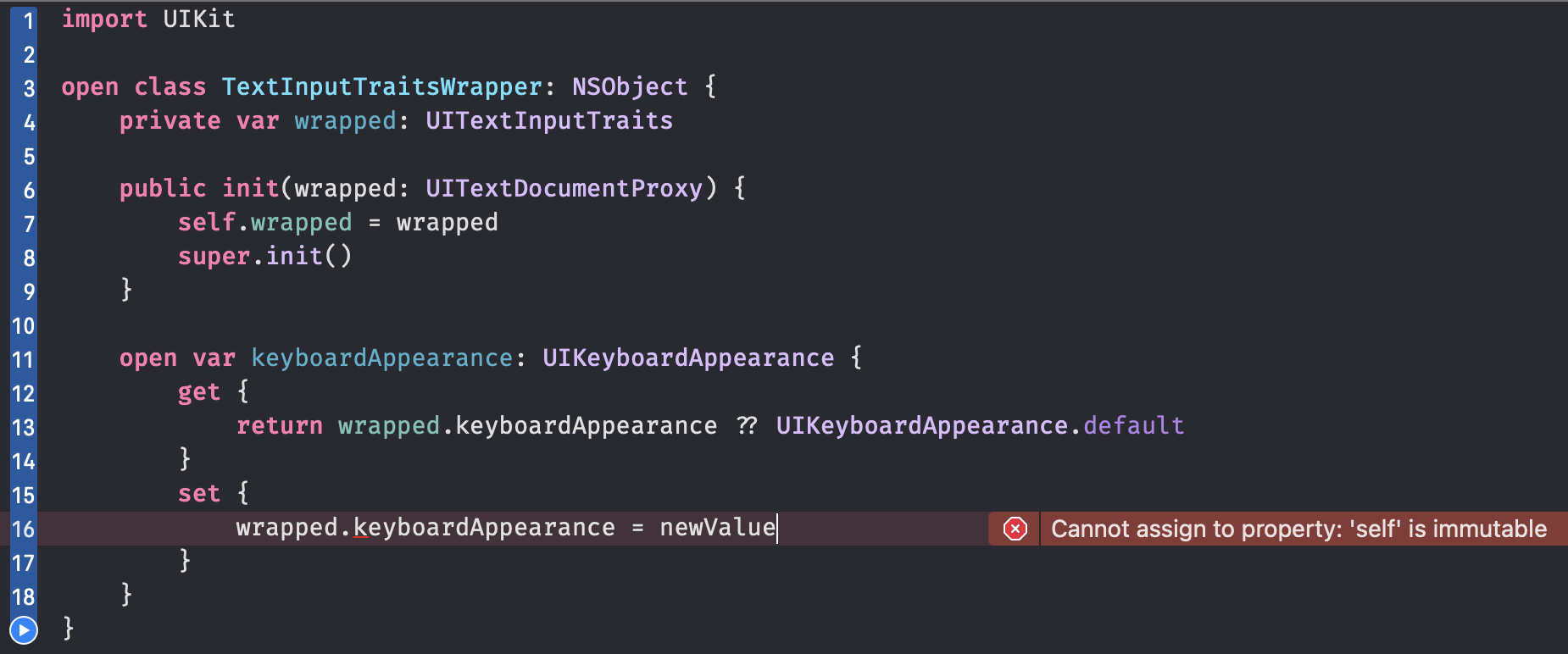
Task: Click the red error icon
Action: coord(1015,529)
